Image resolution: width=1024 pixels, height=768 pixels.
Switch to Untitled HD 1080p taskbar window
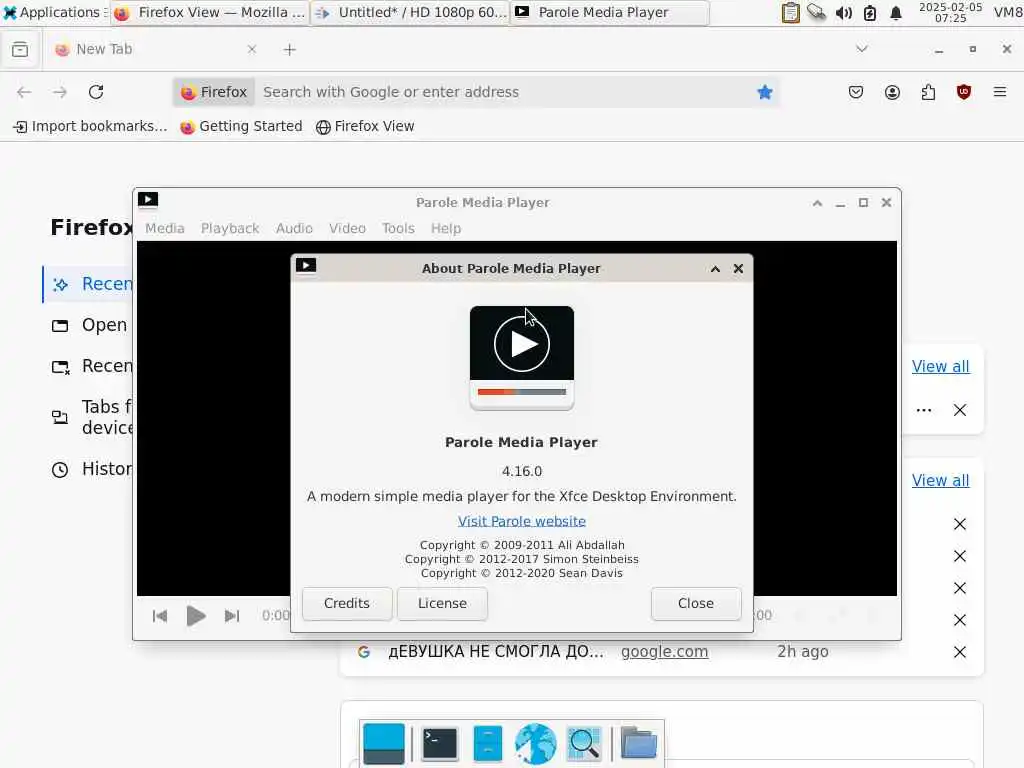click(x=409, y=12)
